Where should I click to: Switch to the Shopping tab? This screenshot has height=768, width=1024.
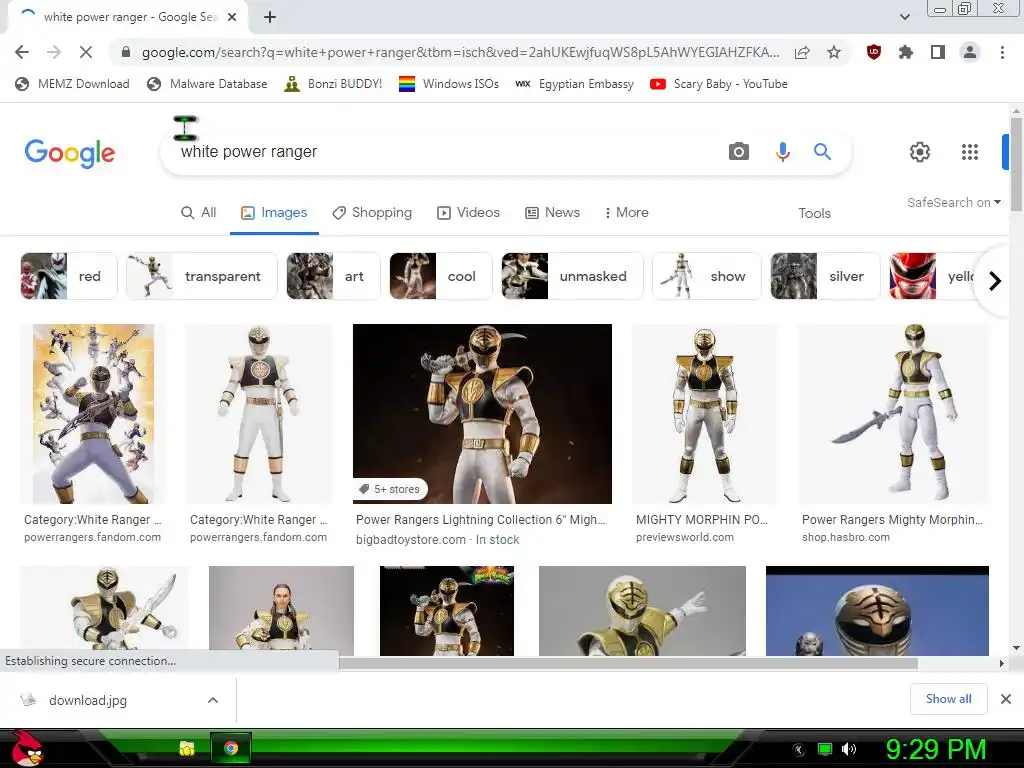coord(372,213)
